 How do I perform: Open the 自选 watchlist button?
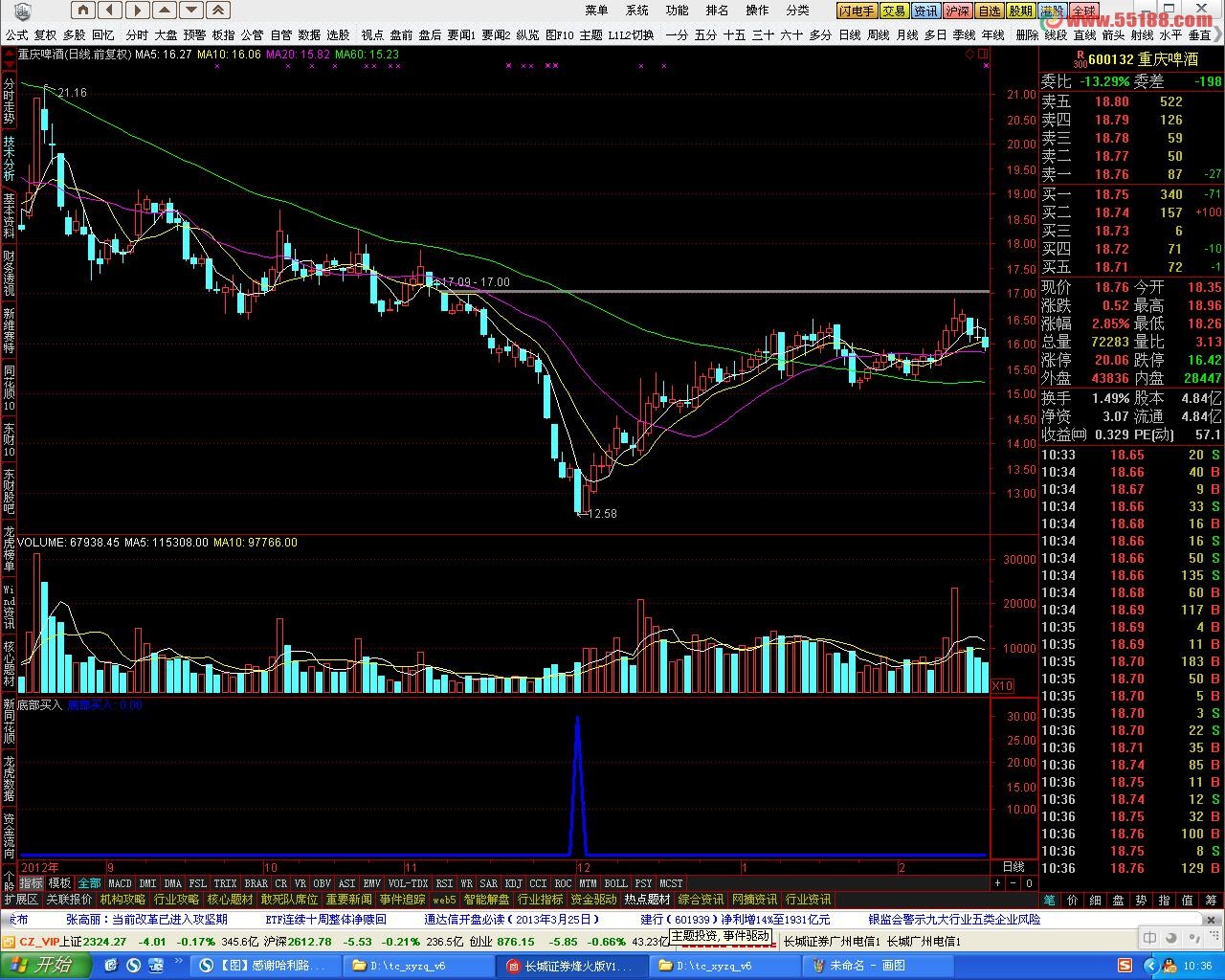tap(989, 11)
